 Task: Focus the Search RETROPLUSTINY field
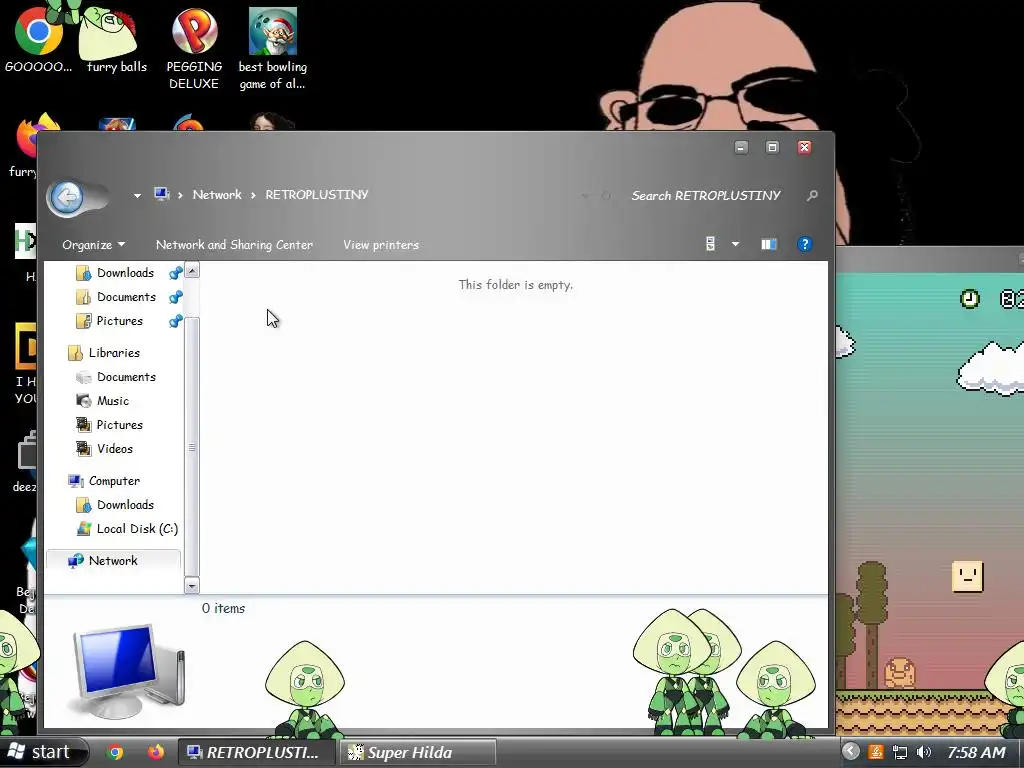pyautogui.click(x=705, y=195)
